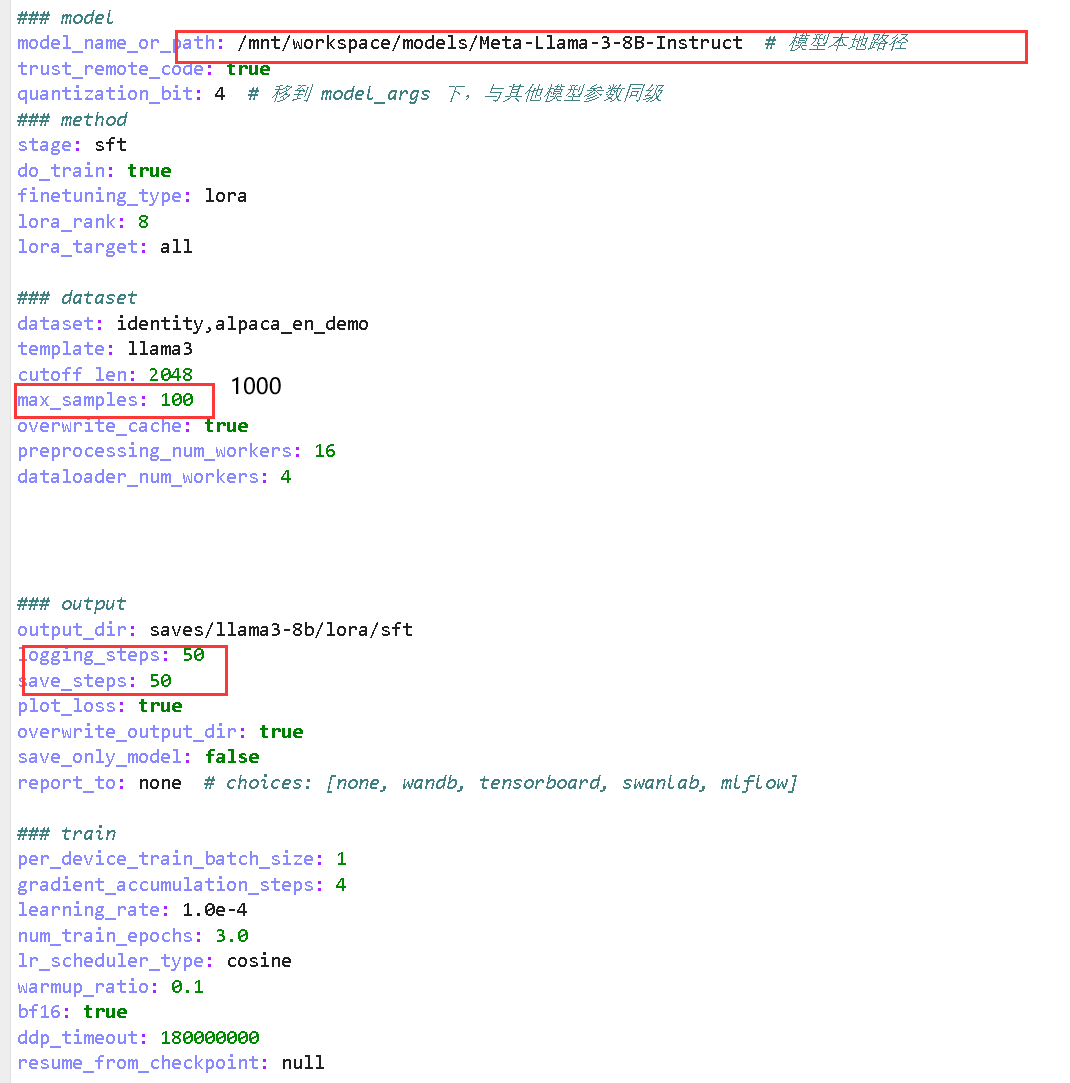Click the report_to: none value
Screen dimensions: 1070x1083
(160, 783)
